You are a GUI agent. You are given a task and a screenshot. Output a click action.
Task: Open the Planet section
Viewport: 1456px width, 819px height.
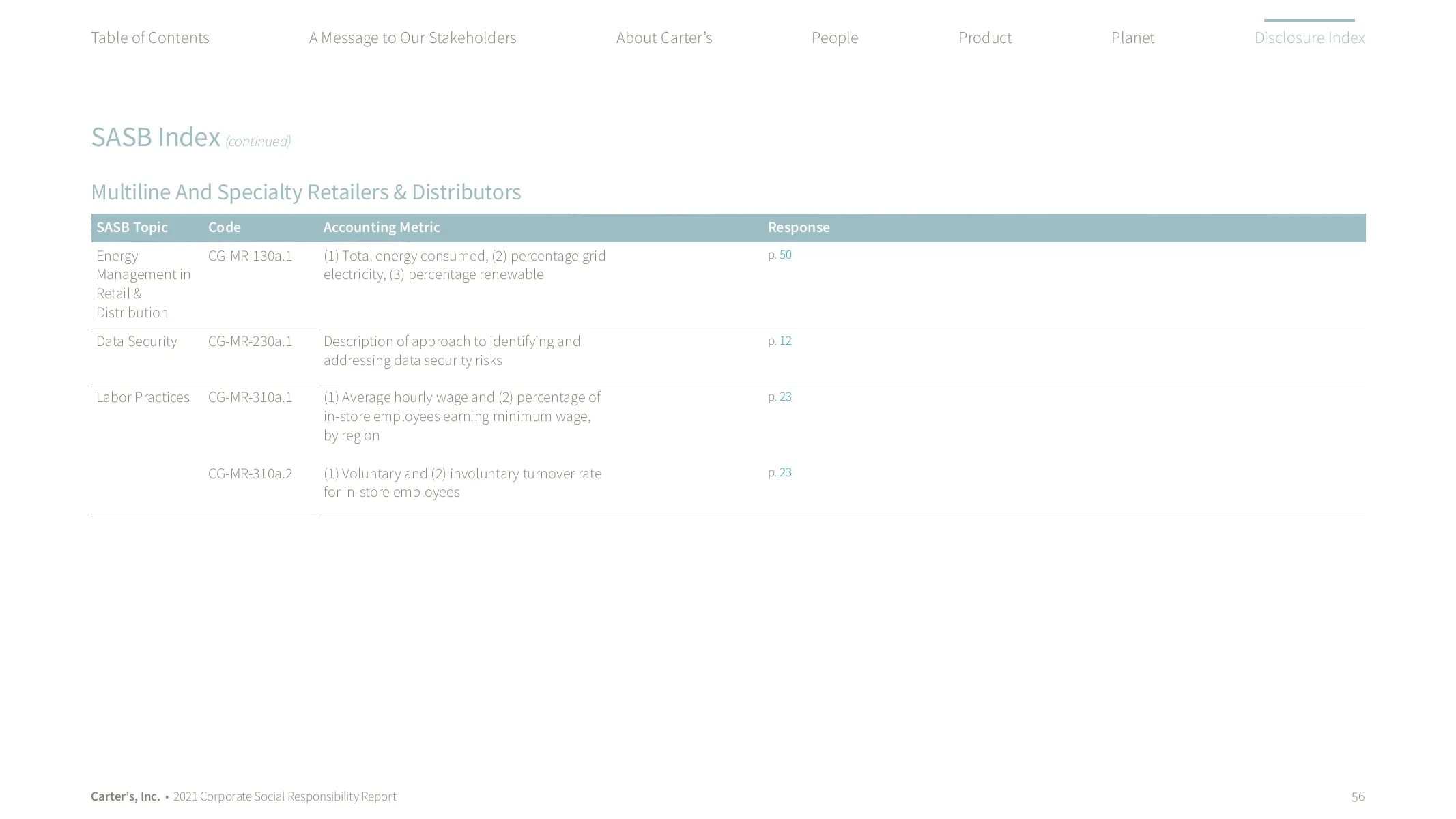tap(1132, 38)
